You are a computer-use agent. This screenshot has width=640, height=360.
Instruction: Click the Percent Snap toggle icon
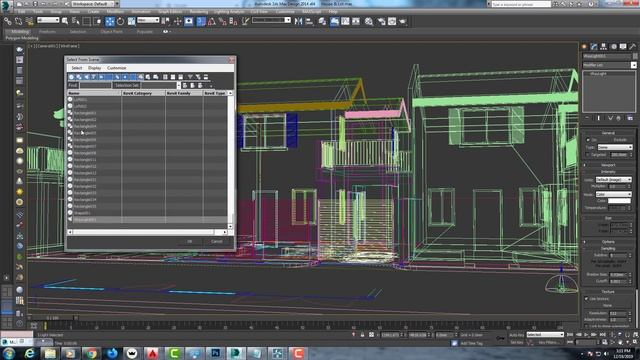pyautogui.click(x=222, y=21)
